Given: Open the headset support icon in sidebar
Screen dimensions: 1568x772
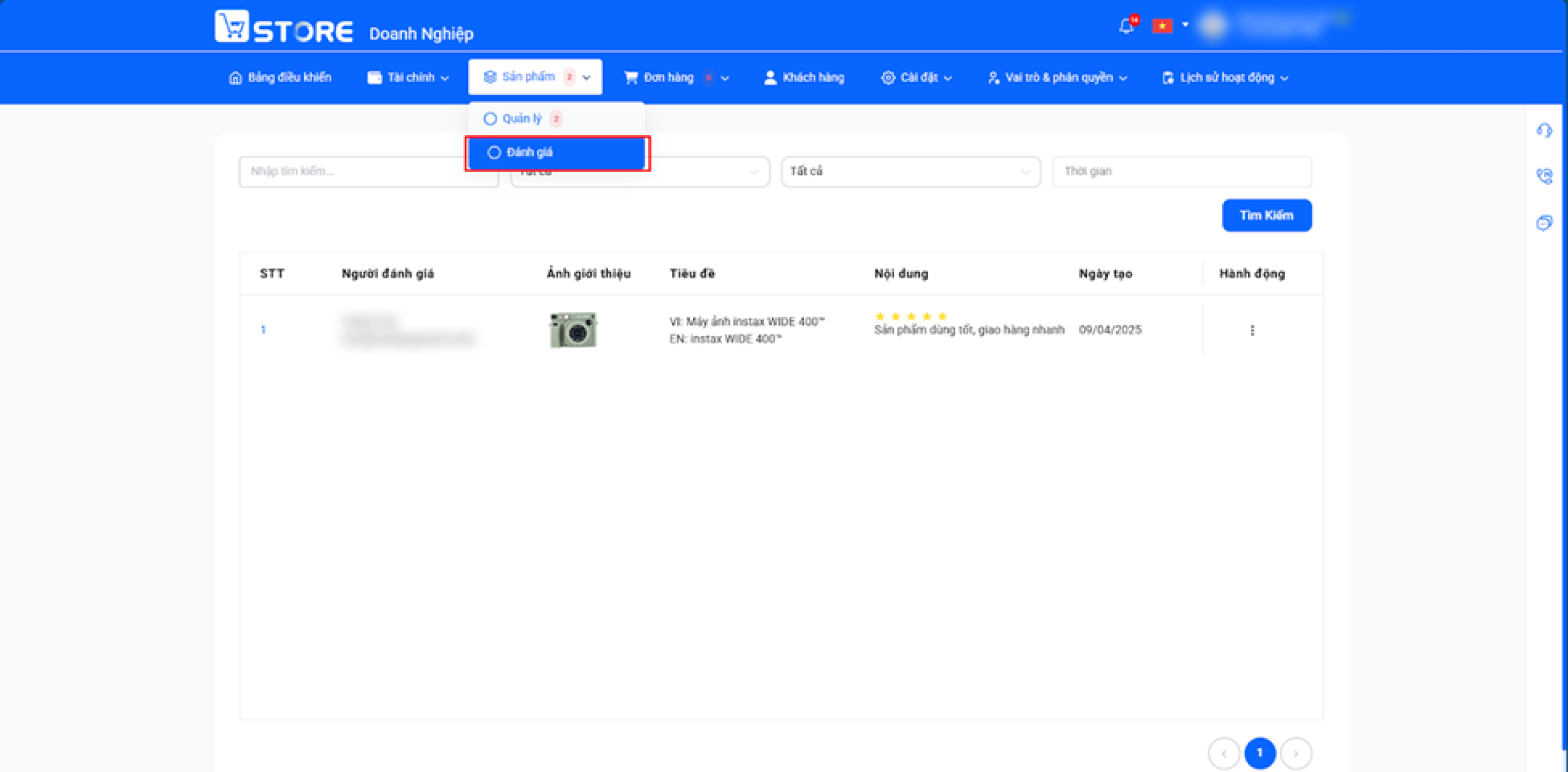Looking at the screenshot, I should (1544, 130).
